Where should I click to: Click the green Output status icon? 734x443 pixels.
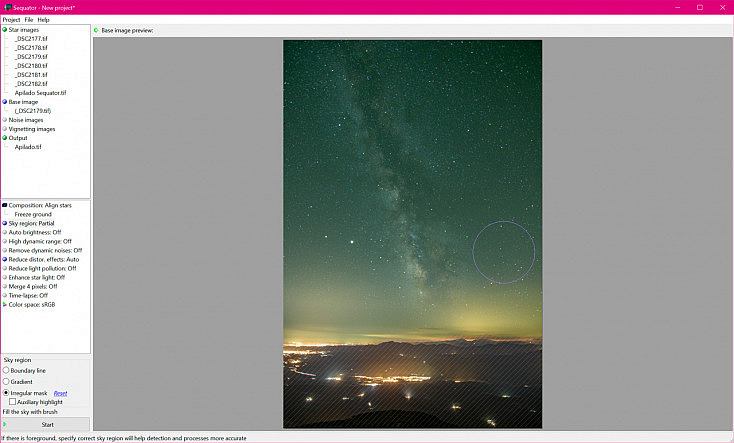point(5,138)
